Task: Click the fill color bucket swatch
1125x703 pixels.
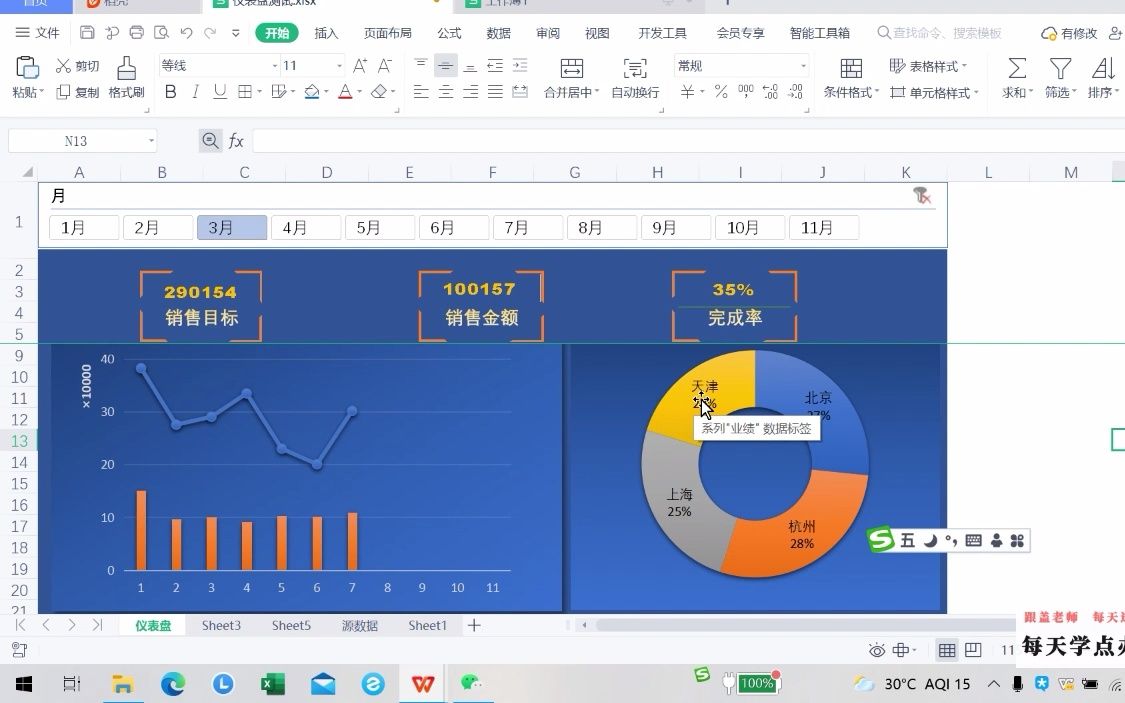Action: point(312,92)
